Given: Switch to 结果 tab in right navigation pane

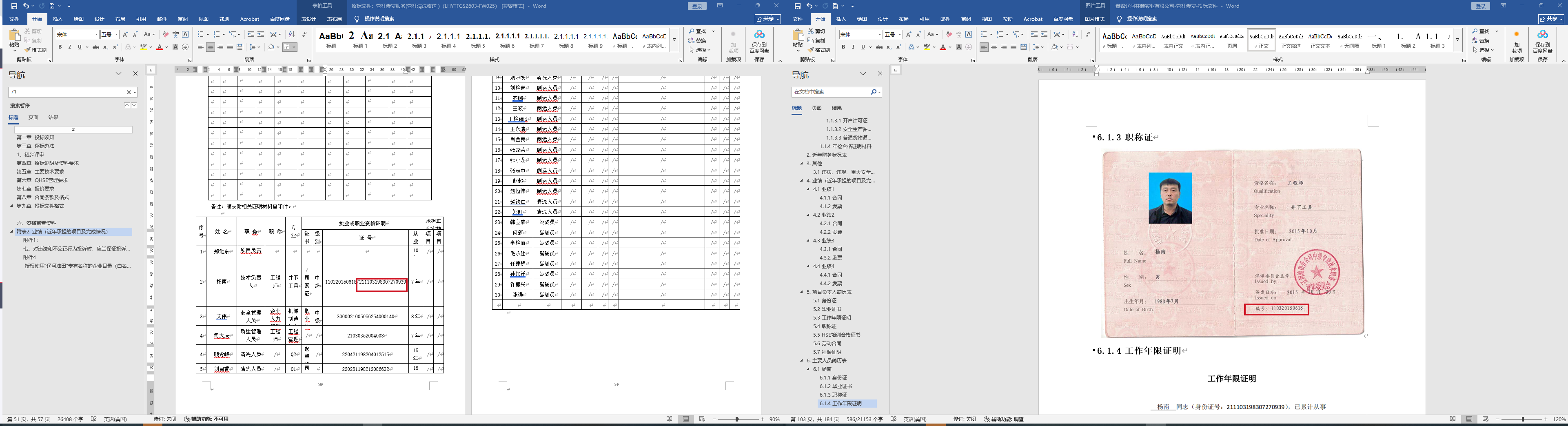Looking at the screenshot, I should click(837, 108).
